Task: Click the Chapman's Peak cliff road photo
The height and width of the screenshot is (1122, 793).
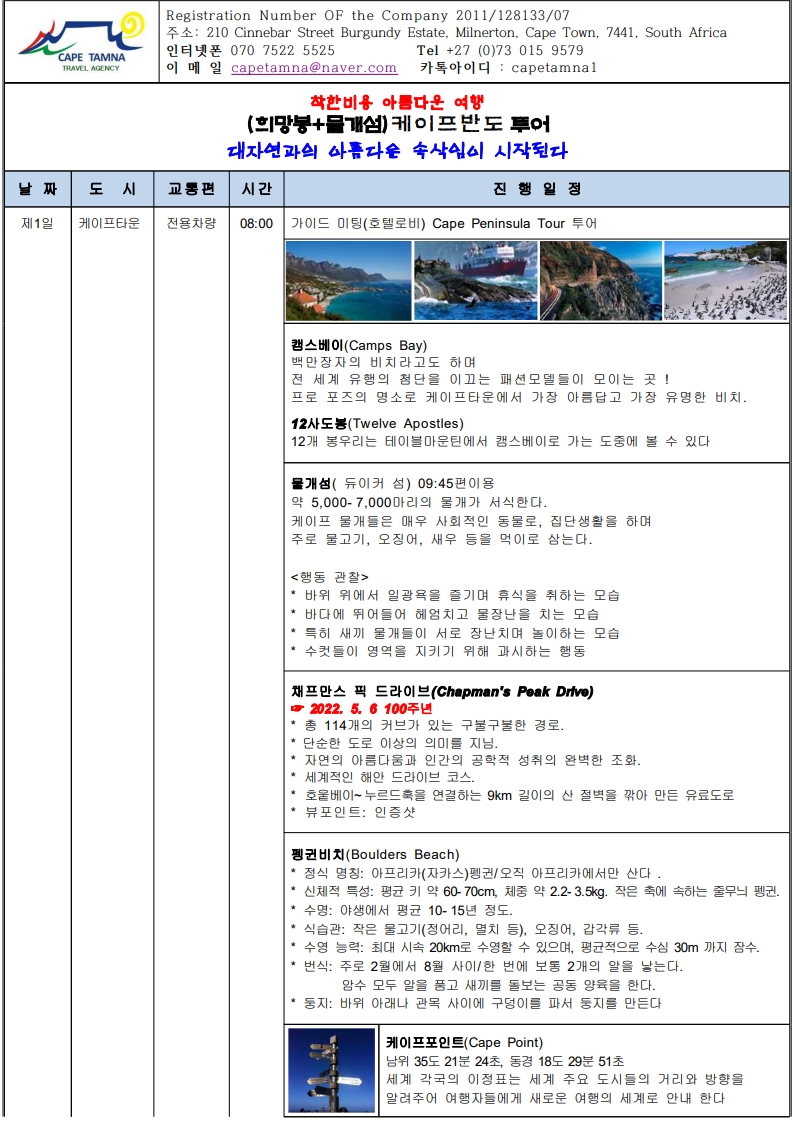Action: point(600,280)
